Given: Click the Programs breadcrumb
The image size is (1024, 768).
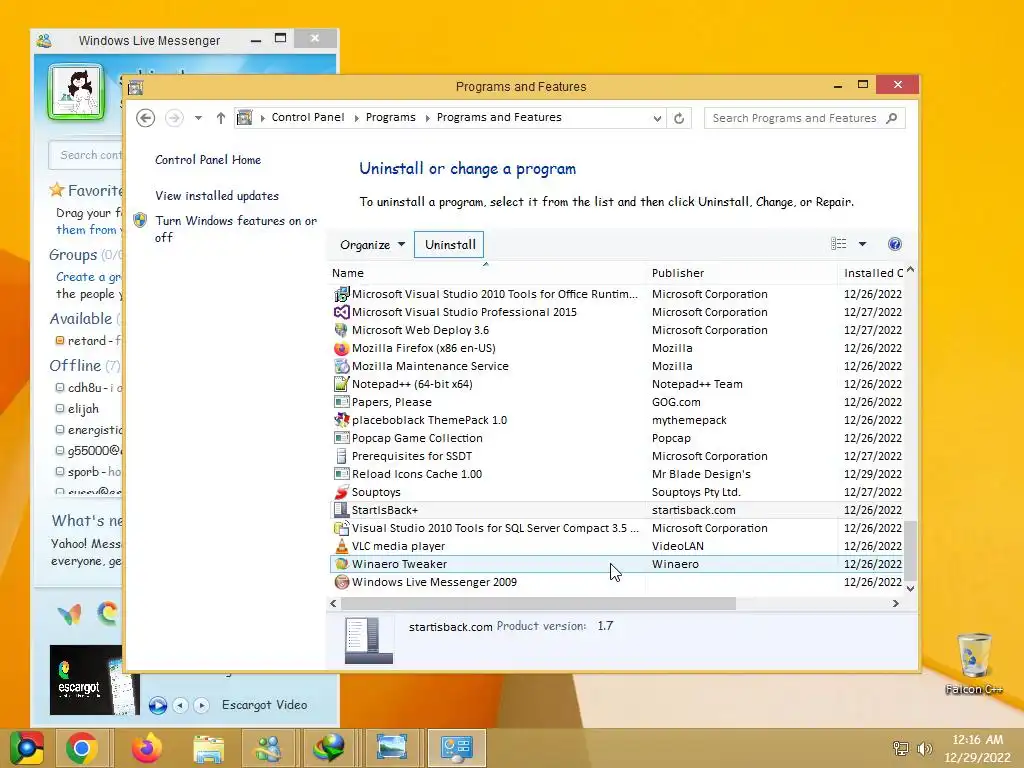Looking at the screenshot, I should pos(391,118).
